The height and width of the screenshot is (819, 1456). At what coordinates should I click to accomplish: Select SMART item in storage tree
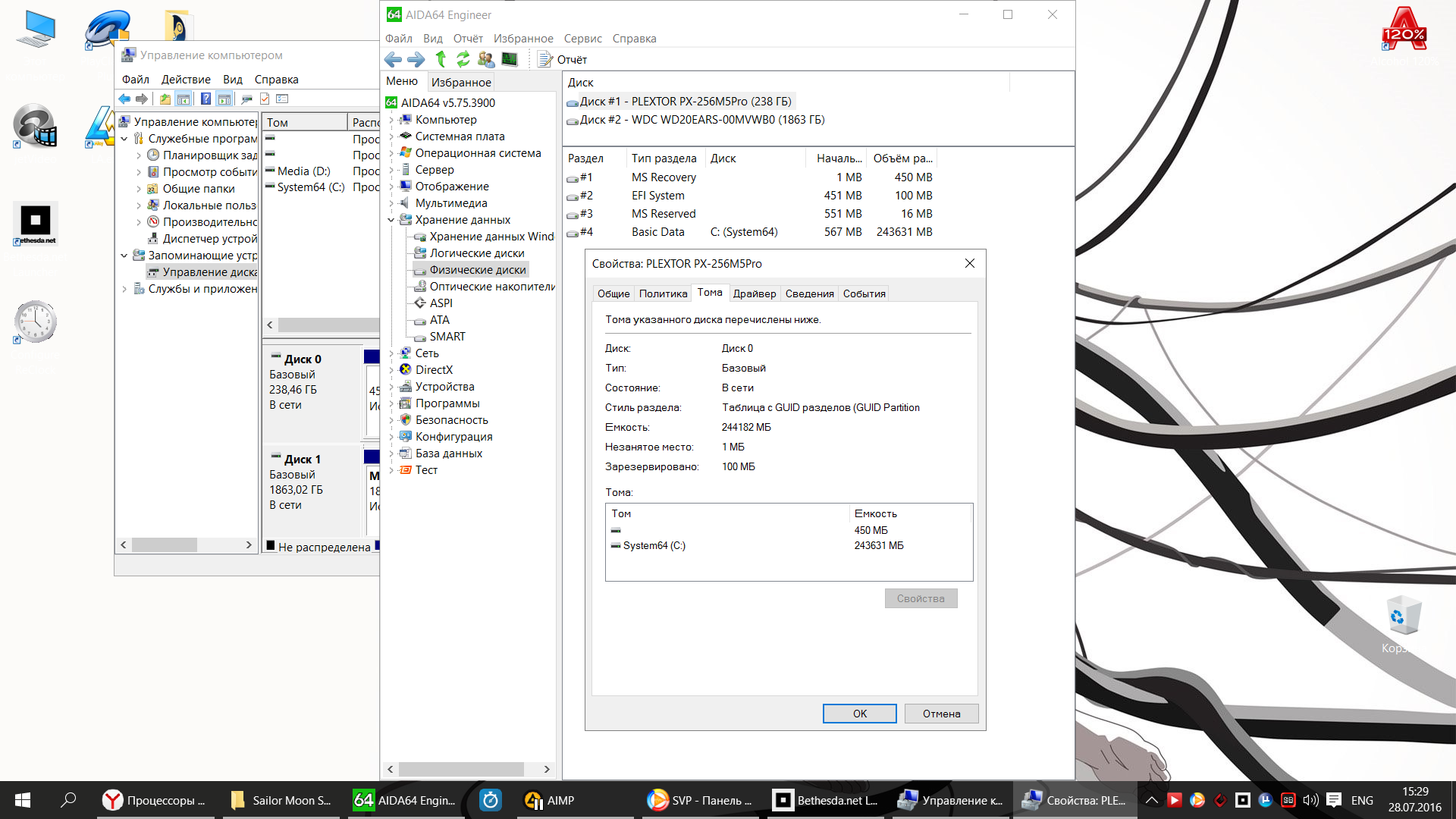tap(447, 337)
